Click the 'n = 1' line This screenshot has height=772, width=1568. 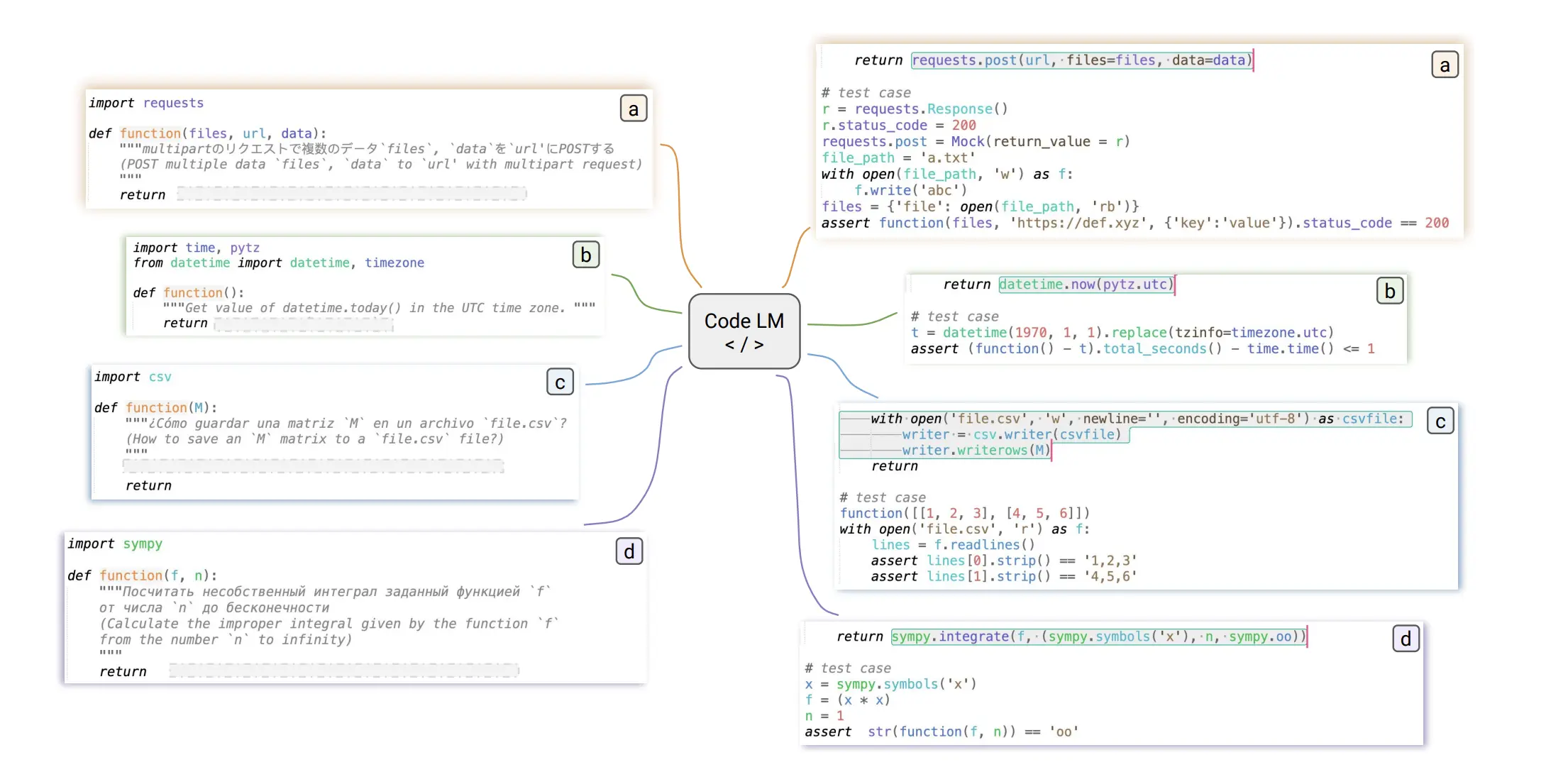[x=824, y=715]
